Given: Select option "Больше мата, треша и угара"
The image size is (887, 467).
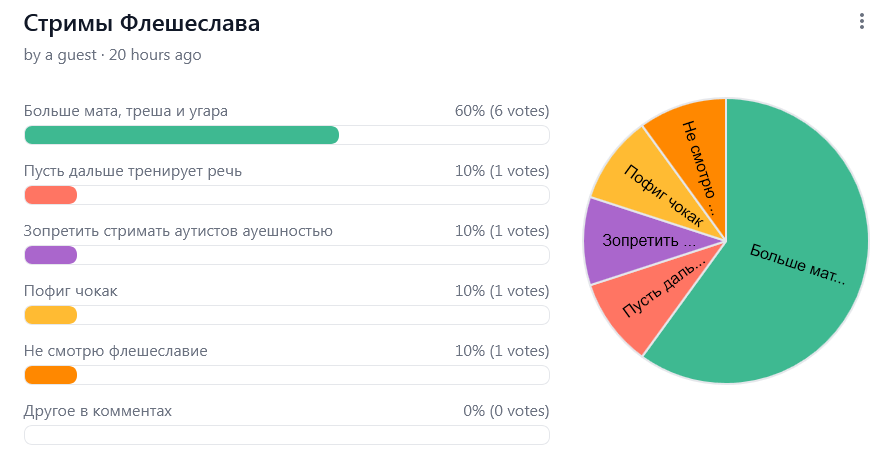Looking at the screenshot, I should tap(126, 111).
